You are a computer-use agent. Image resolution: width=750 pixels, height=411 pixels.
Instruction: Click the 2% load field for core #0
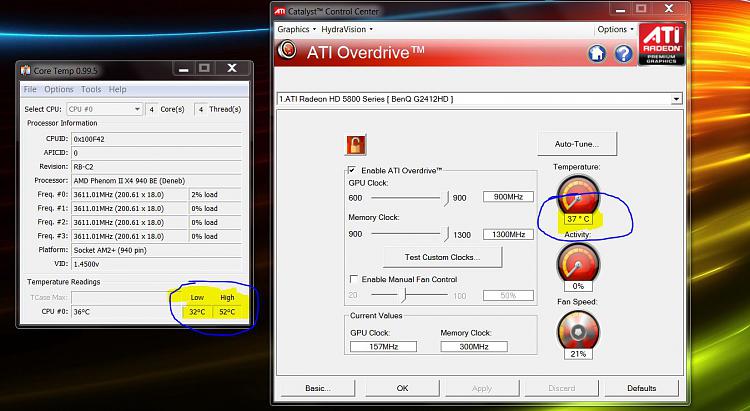[216, 195]
